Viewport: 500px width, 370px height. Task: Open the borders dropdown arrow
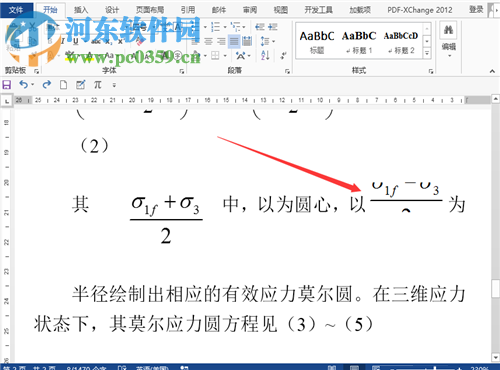click(225, 56)
